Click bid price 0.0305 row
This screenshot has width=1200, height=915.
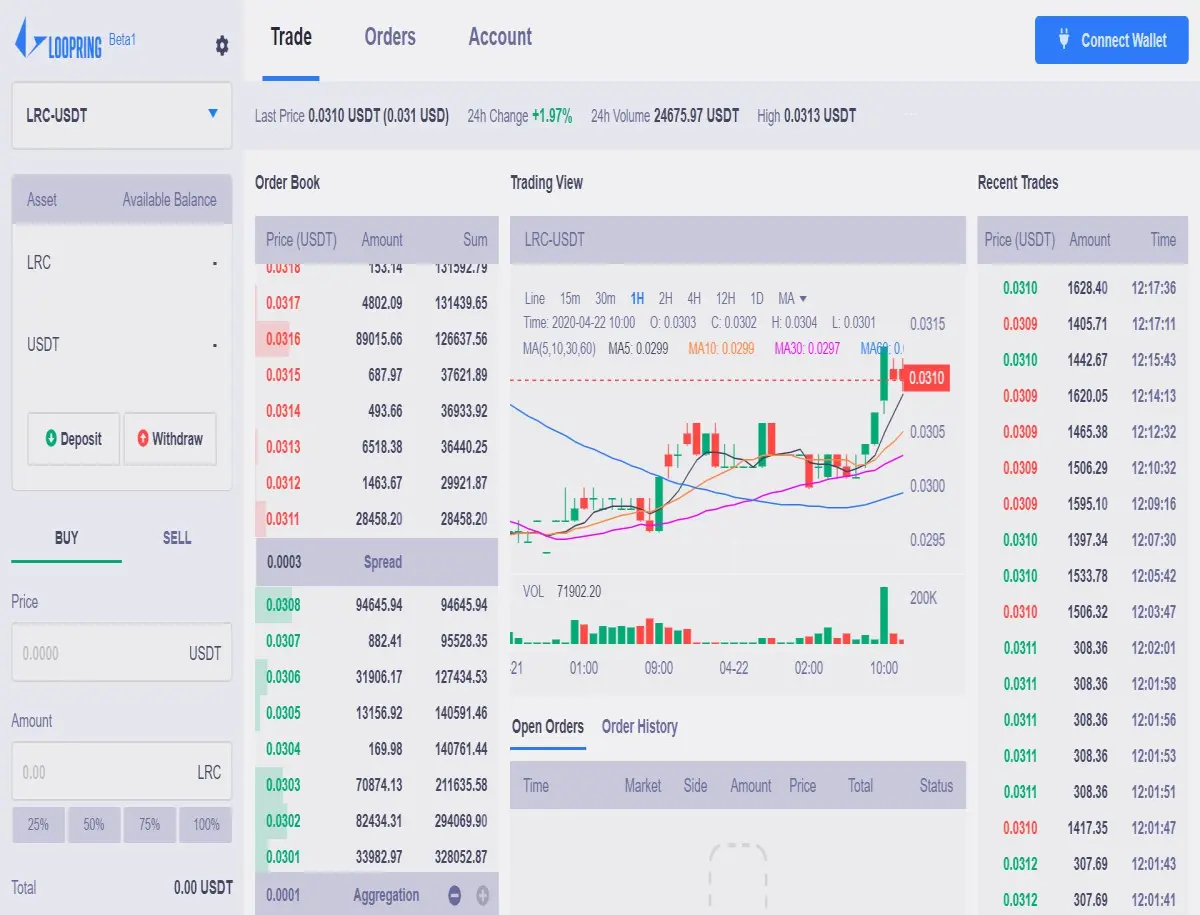pyautogui.click(x=376, y=713)
